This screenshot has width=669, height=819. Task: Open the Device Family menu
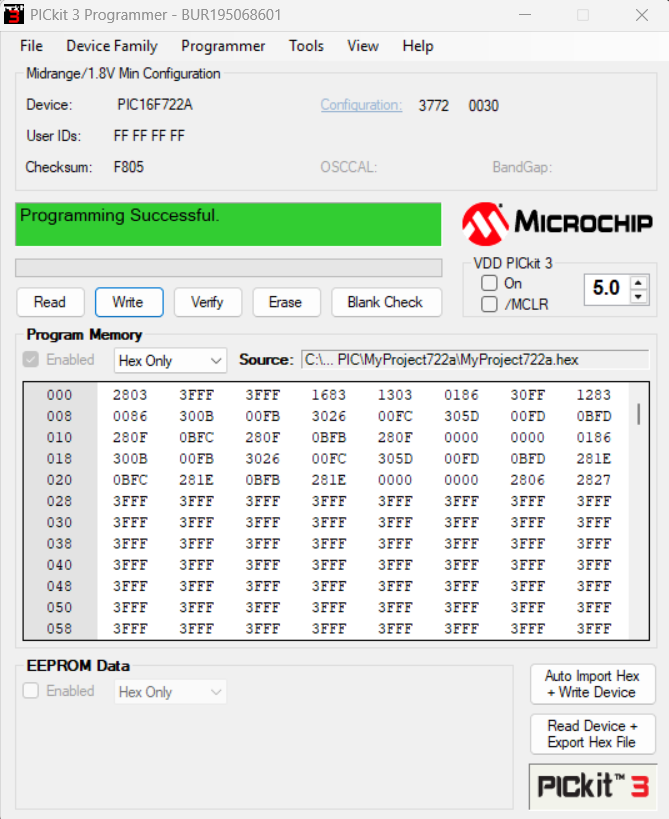[112, 46]
